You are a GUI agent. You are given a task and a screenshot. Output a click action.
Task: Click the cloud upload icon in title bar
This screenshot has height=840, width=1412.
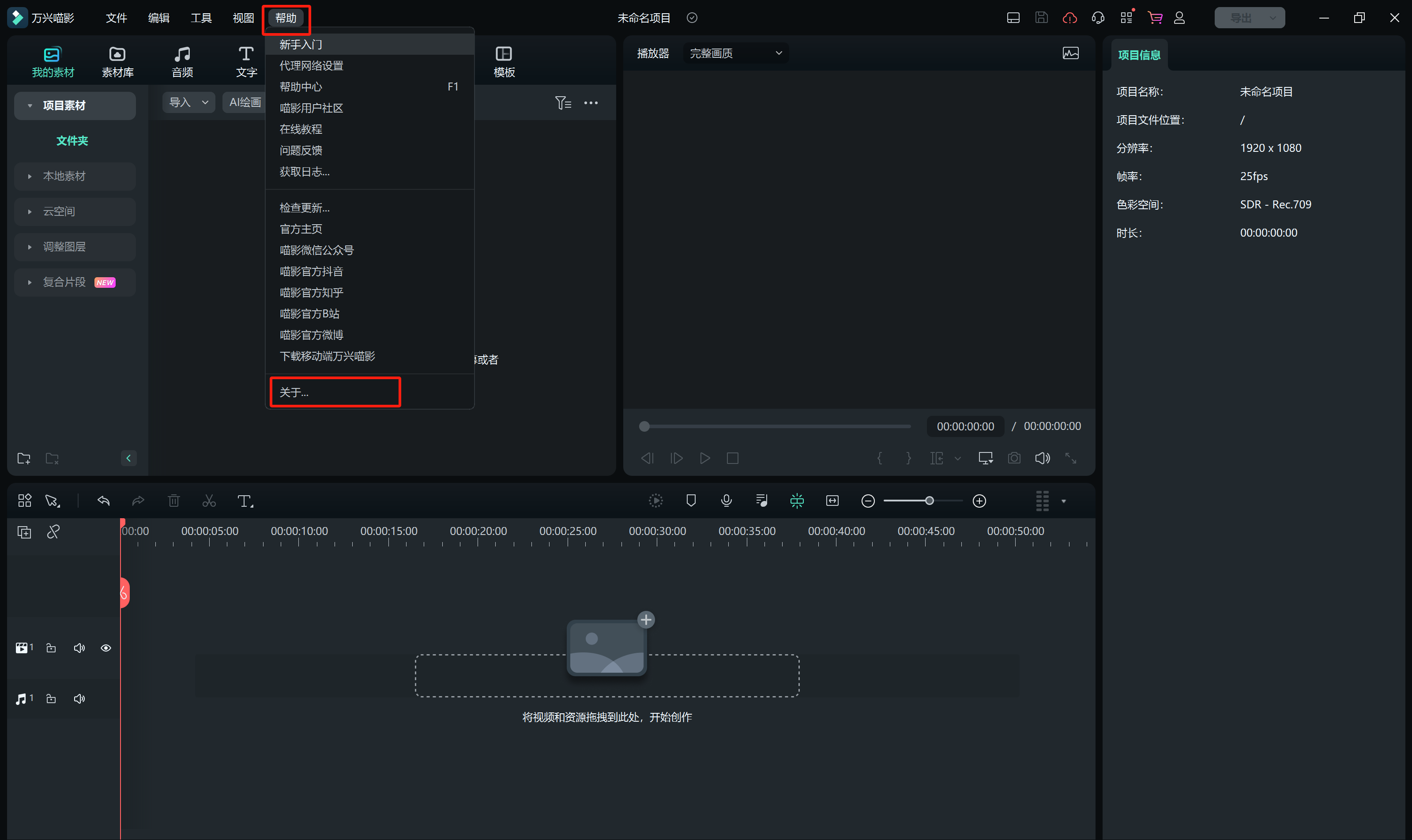(x=1069, y=18)
